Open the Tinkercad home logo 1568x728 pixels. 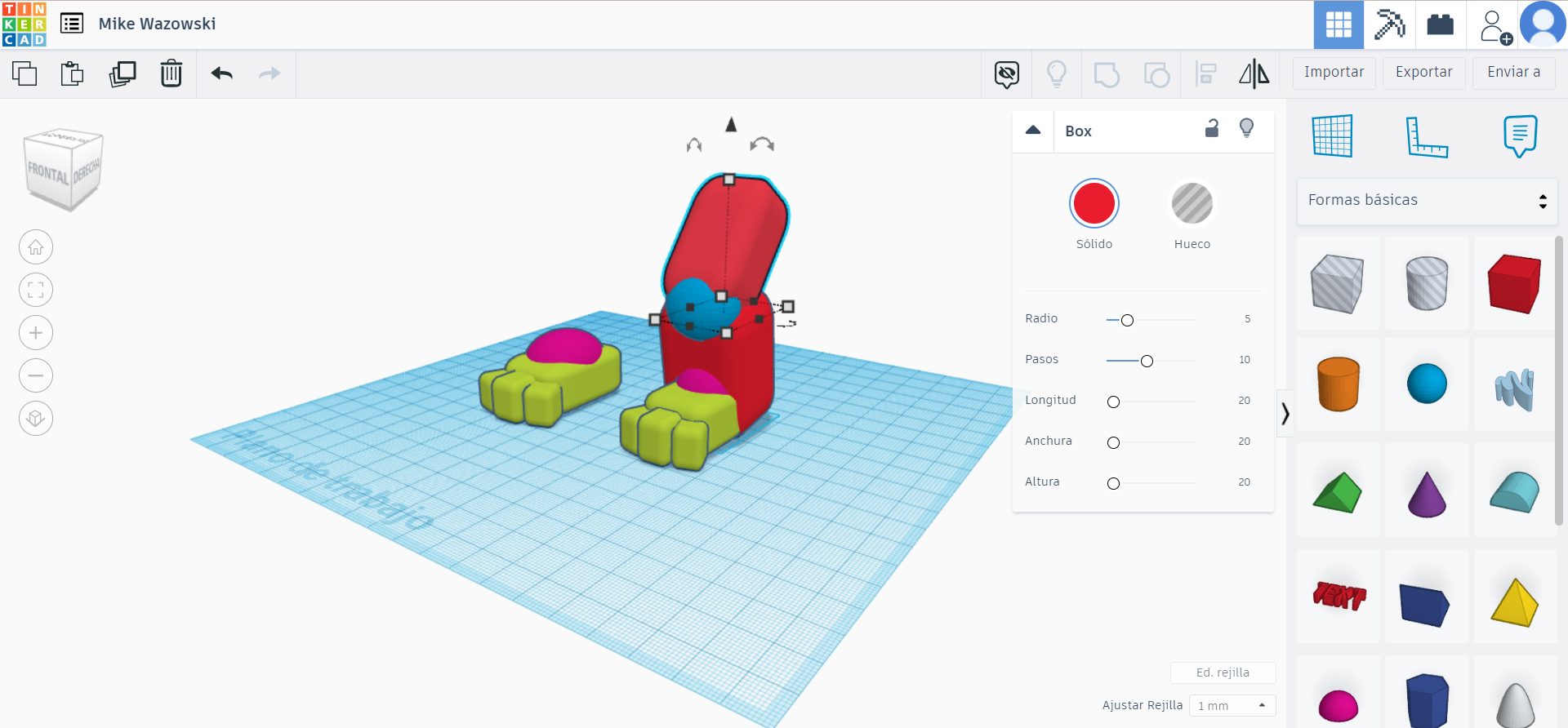click(24, 24)
